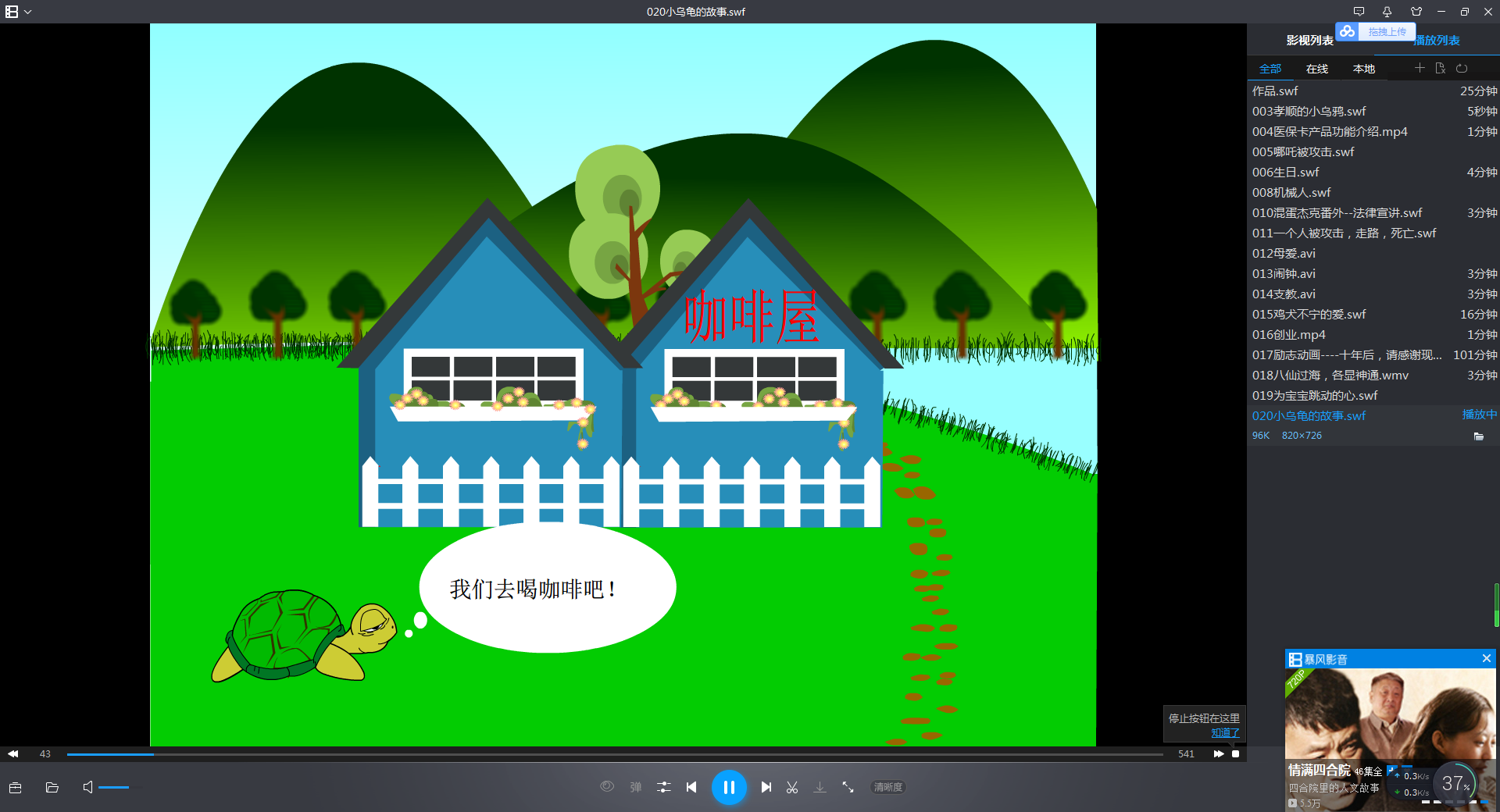The height and width of the screenshot is (812, 1500).
Task: Toggle the eye-protection (eye) icon
Action: pyautogui.click(x=607, y=787)
